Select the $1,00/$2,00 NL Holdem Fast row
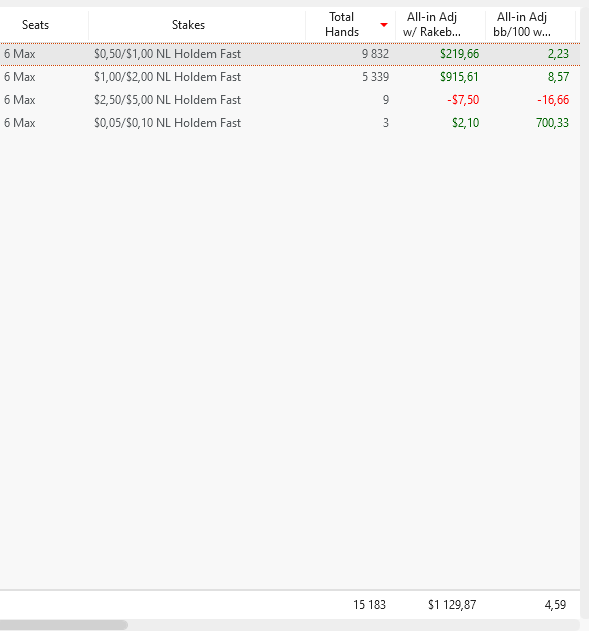The width and height of the screenshot is (589, 631). point(290,77)
